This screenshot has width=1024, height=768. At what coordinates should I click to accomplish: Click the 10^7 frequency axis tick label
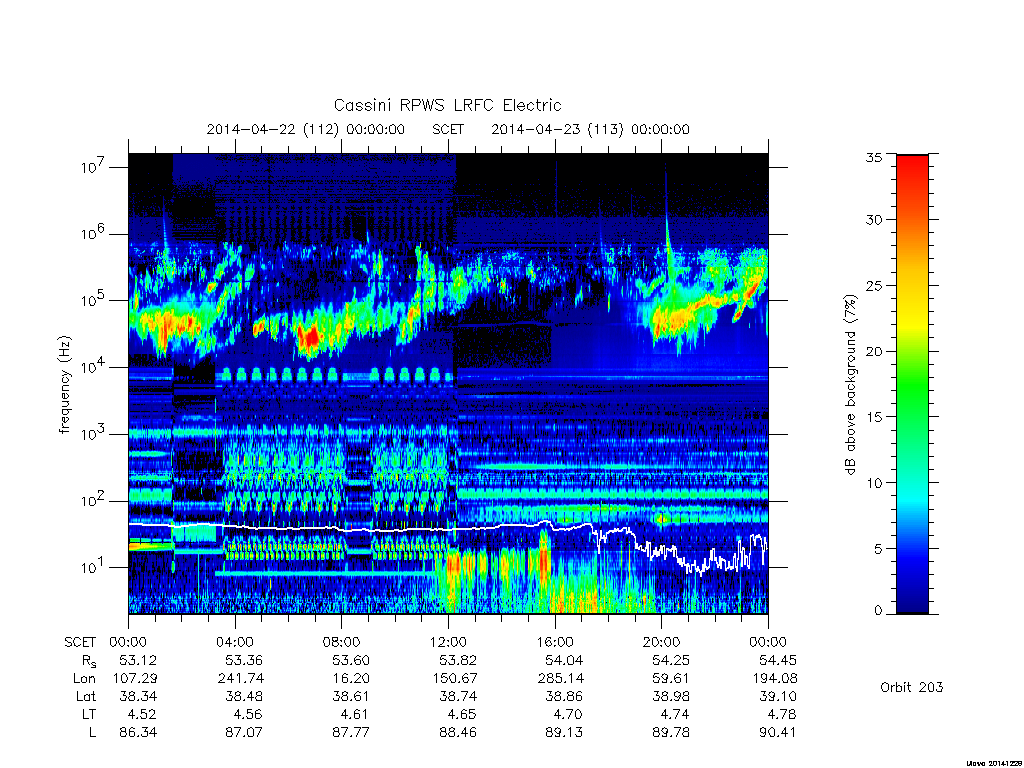point(93,167)
